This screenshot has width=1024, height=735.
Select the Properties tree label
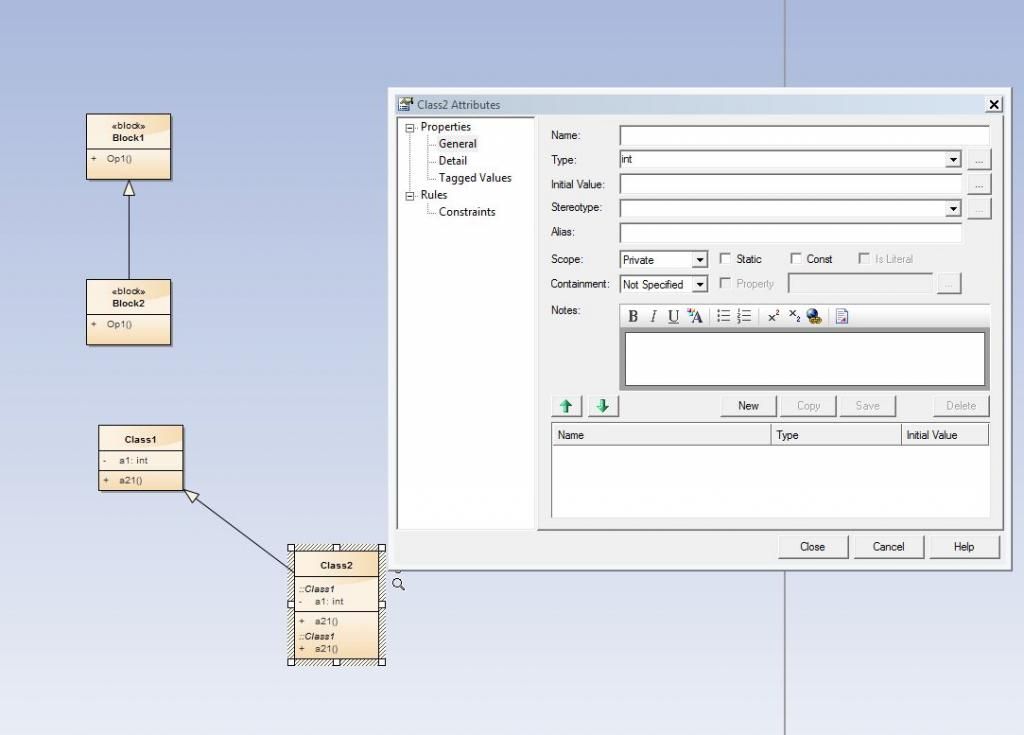pyautogui.click(x=445, y=127)
